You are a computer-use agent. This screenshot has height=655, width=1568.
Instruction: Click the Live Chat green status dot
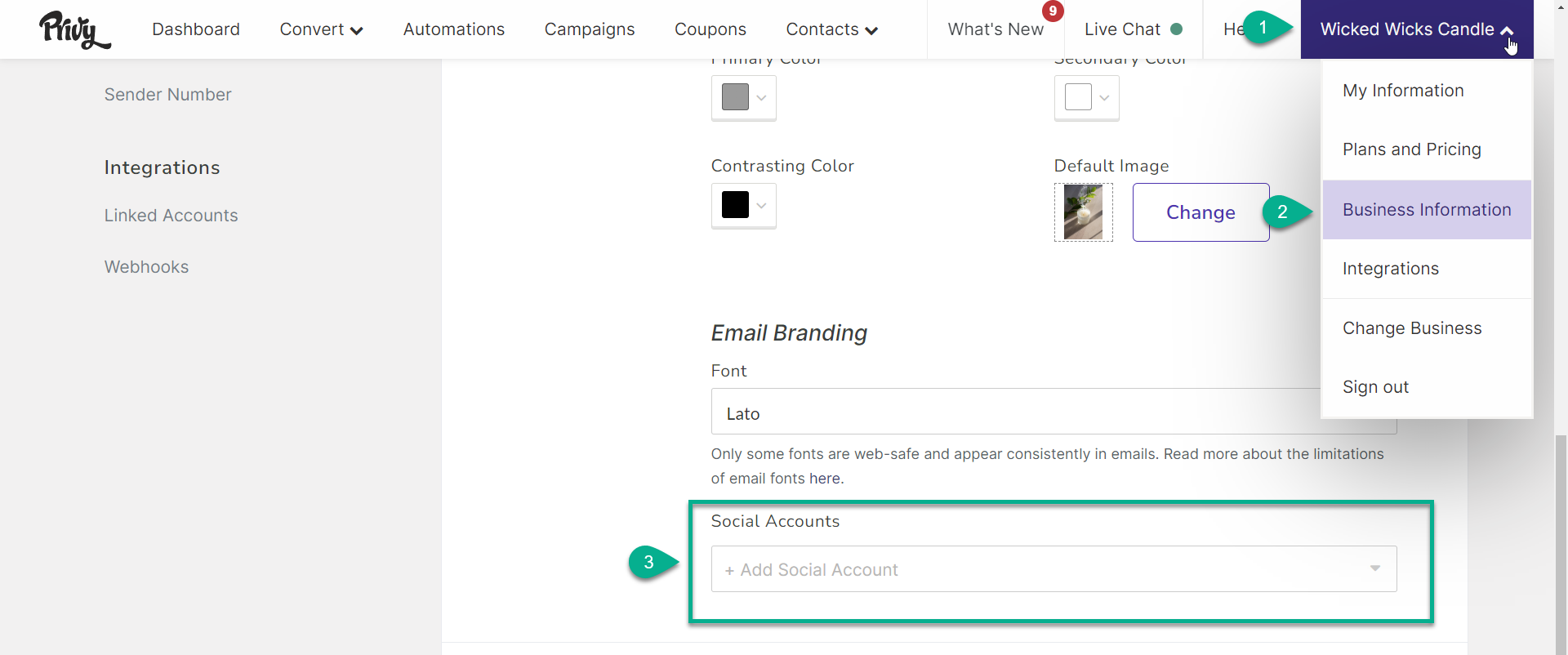(1176, 29)
